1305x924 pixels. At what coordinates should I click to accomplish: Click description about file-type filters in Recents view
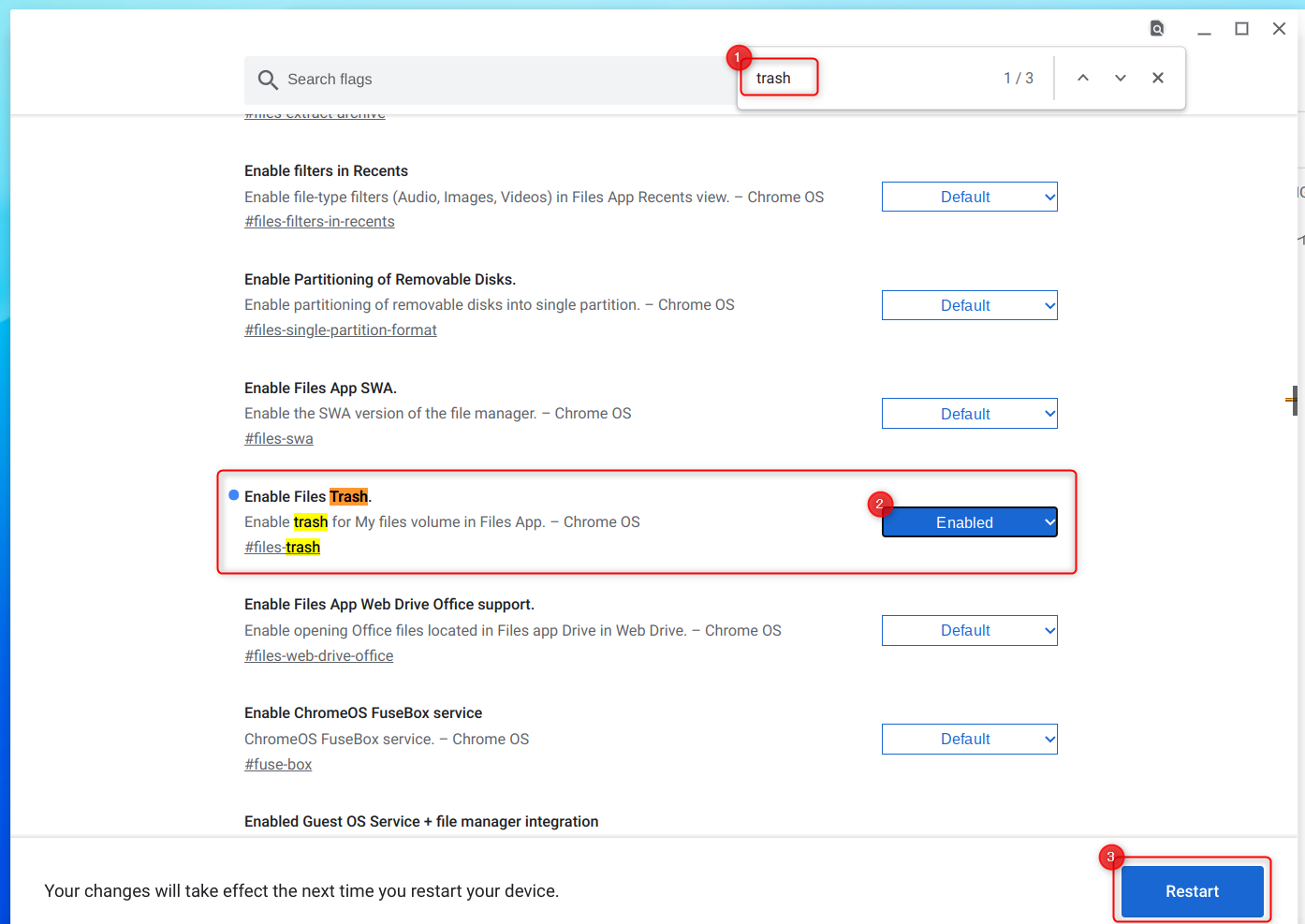(x=535, y=198)
